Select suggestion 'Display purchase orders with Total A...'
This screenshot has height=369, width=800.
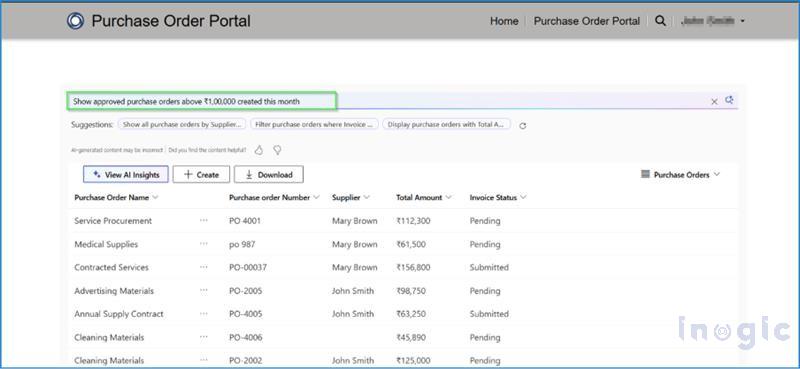(x=446, y=125)
